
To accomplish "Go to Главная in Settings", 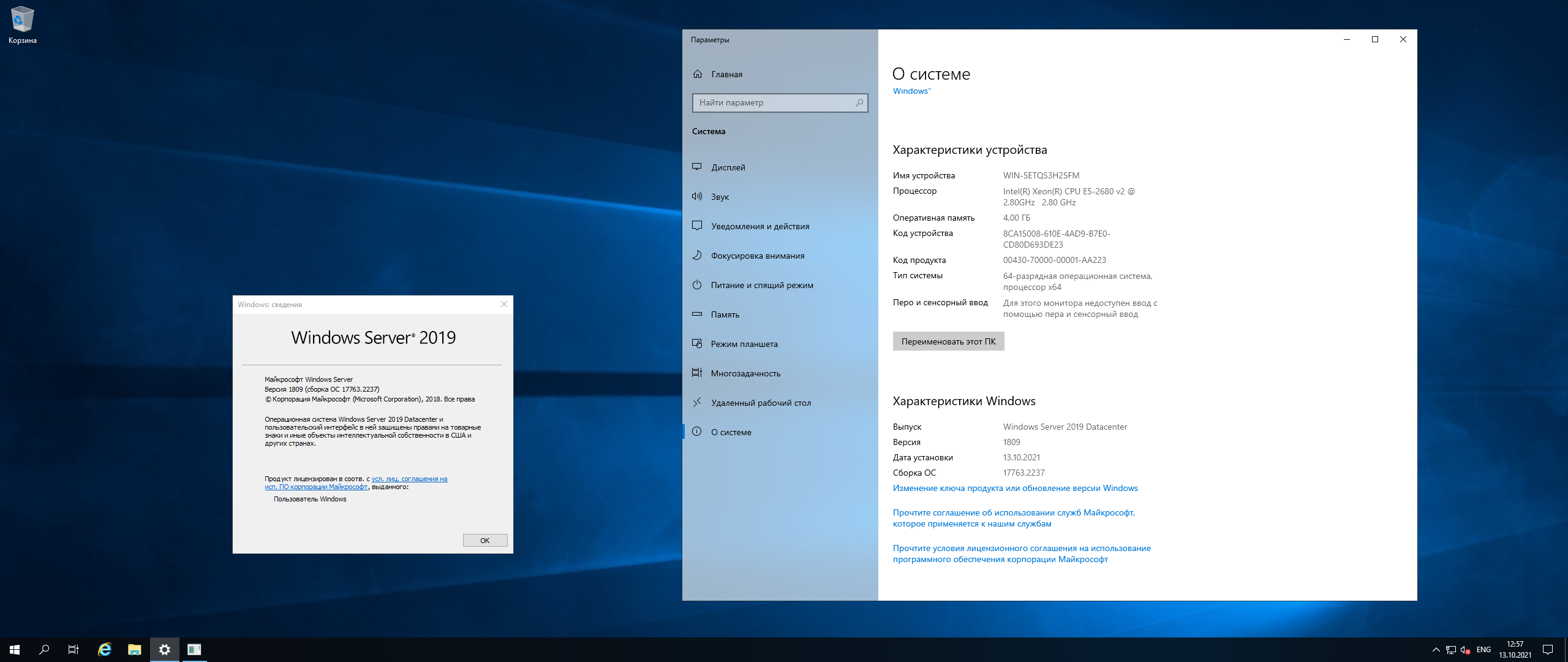I will point(780,74).
